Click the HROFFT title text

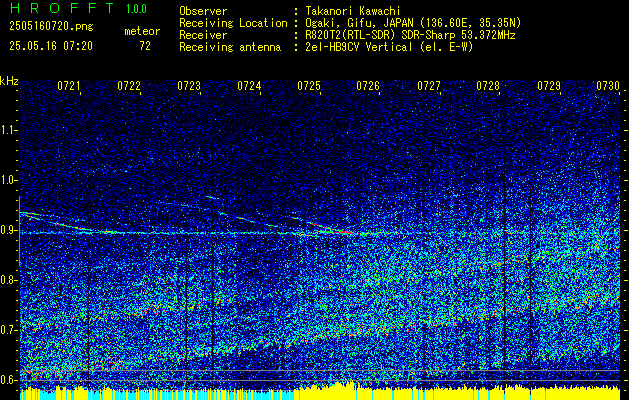(61, 8)
